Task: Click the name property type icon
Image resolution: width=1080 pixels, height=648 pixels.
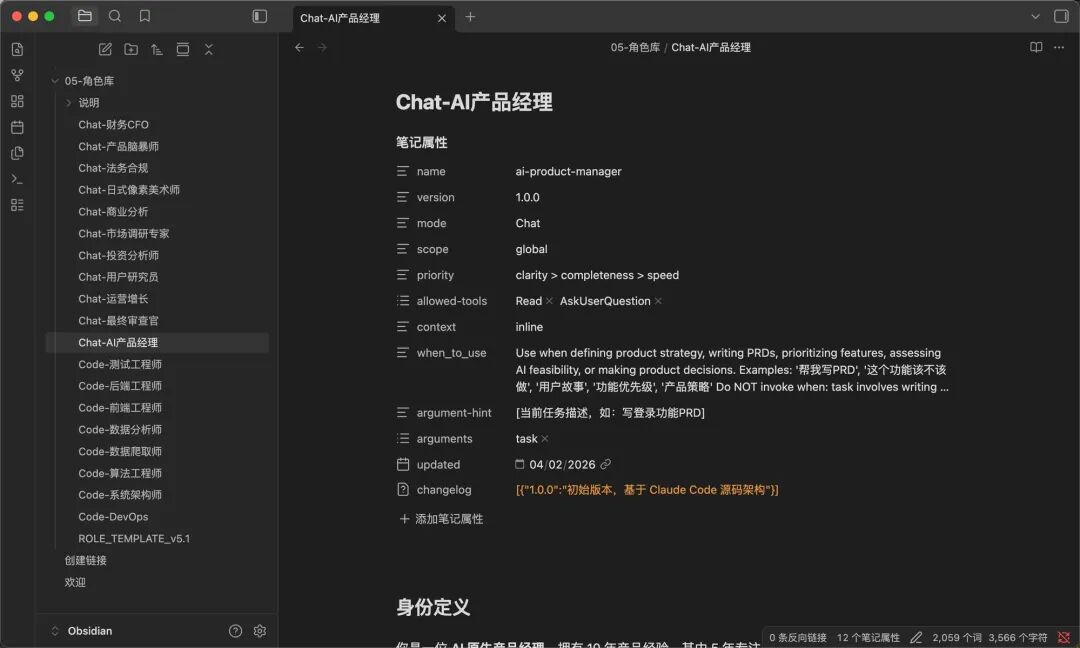Action: click(x=403, y=171)
